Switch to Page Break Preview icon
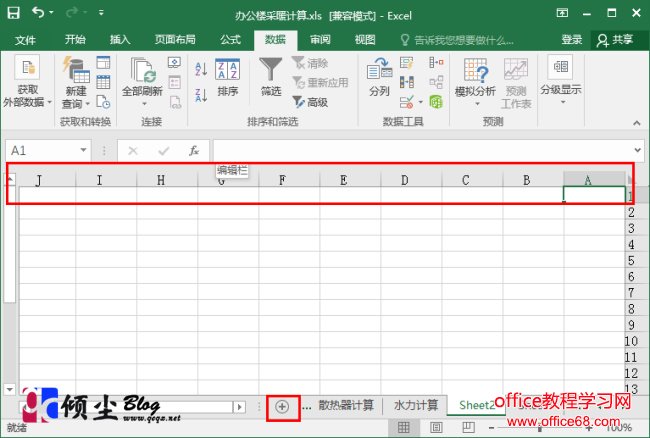Viewport: 650px width, 438px height. point(468,427)
